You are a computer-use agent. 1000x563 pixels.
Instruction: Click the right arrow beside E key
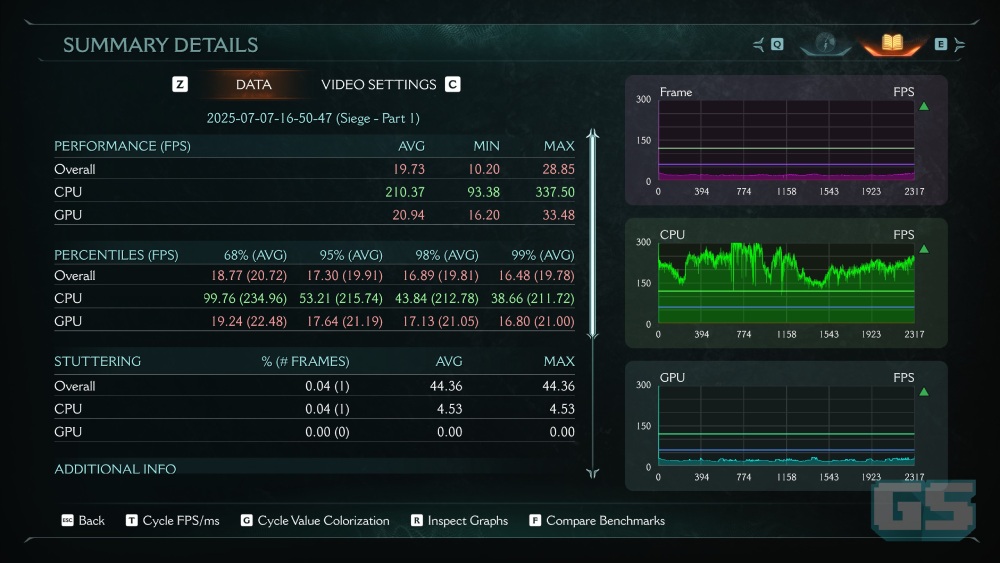coord(959,44)
